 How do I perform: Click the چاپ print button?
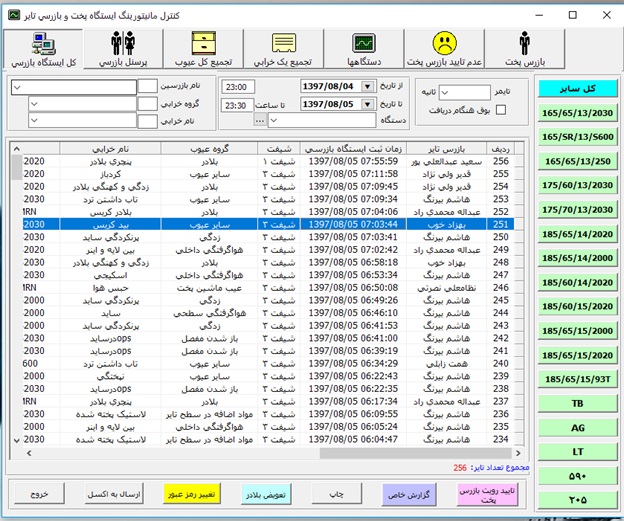point(337,494)
